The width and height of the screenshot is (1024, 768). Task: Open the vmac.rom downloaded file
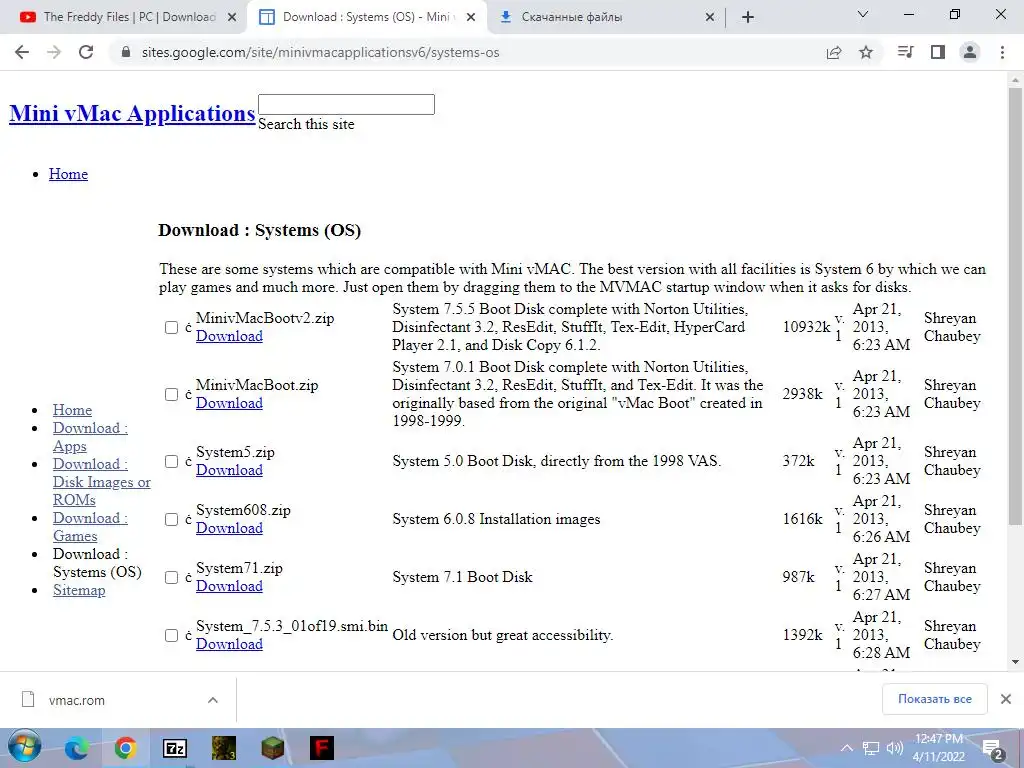click(76, 700)
